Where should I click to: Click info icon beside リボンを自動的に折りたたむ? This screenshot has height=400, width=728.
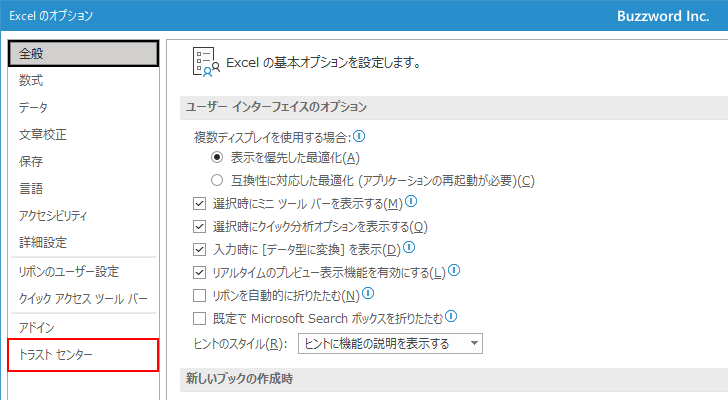pos(368,293)
